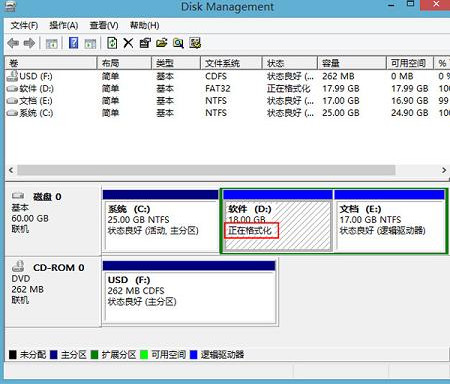Click the USD (F:) volume disc icon
This screenshot has height=384, width=450.
(12, 76)
